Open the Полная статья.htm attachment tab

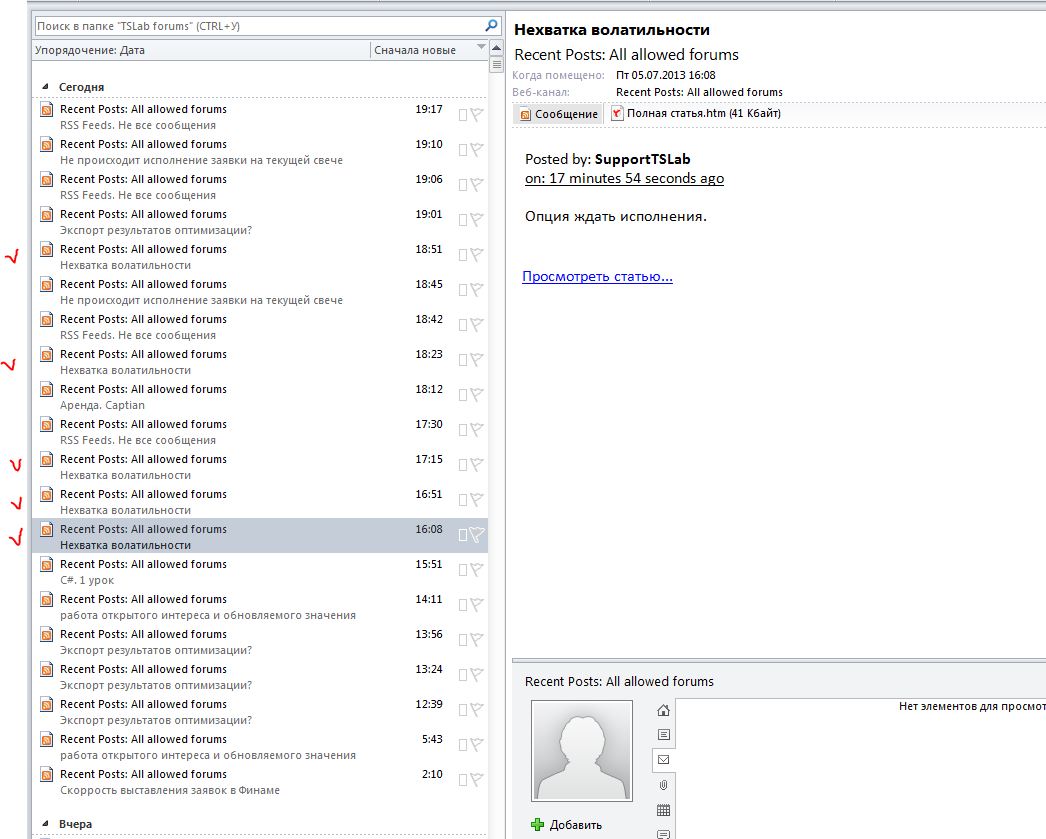tap(696, 114)
